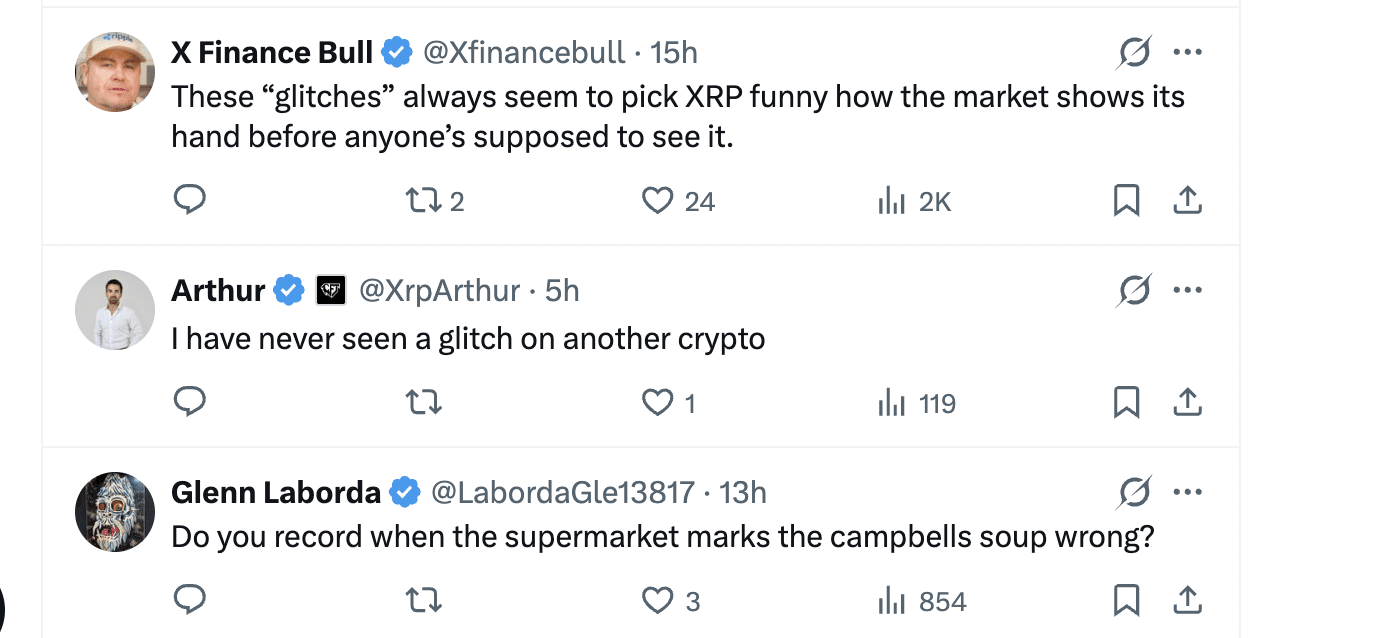
Task: Open @Xfinancebull's profile via username
Action: (526, 52)
